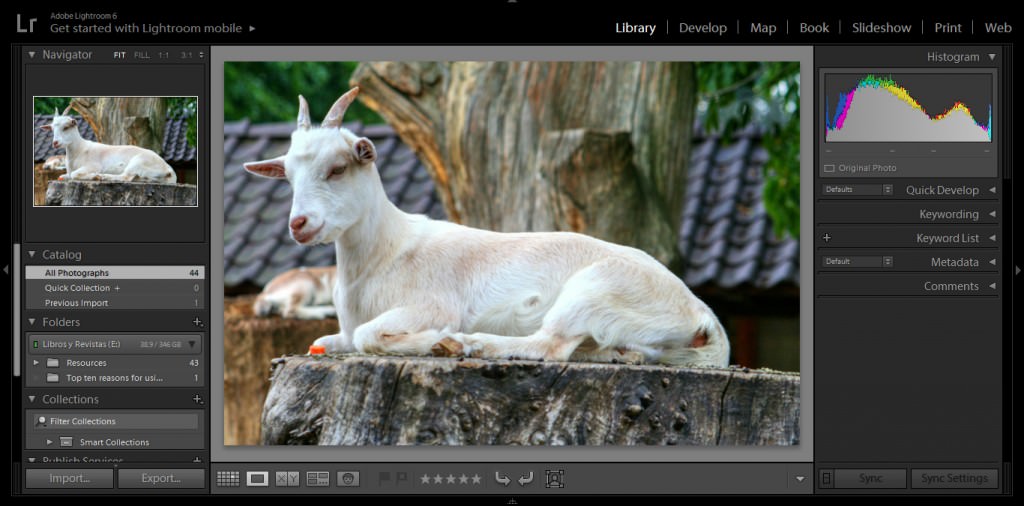The width and height of the screenshot is (1024, 506).
Task: Switch to the Print module
Action: coord(948,28)
